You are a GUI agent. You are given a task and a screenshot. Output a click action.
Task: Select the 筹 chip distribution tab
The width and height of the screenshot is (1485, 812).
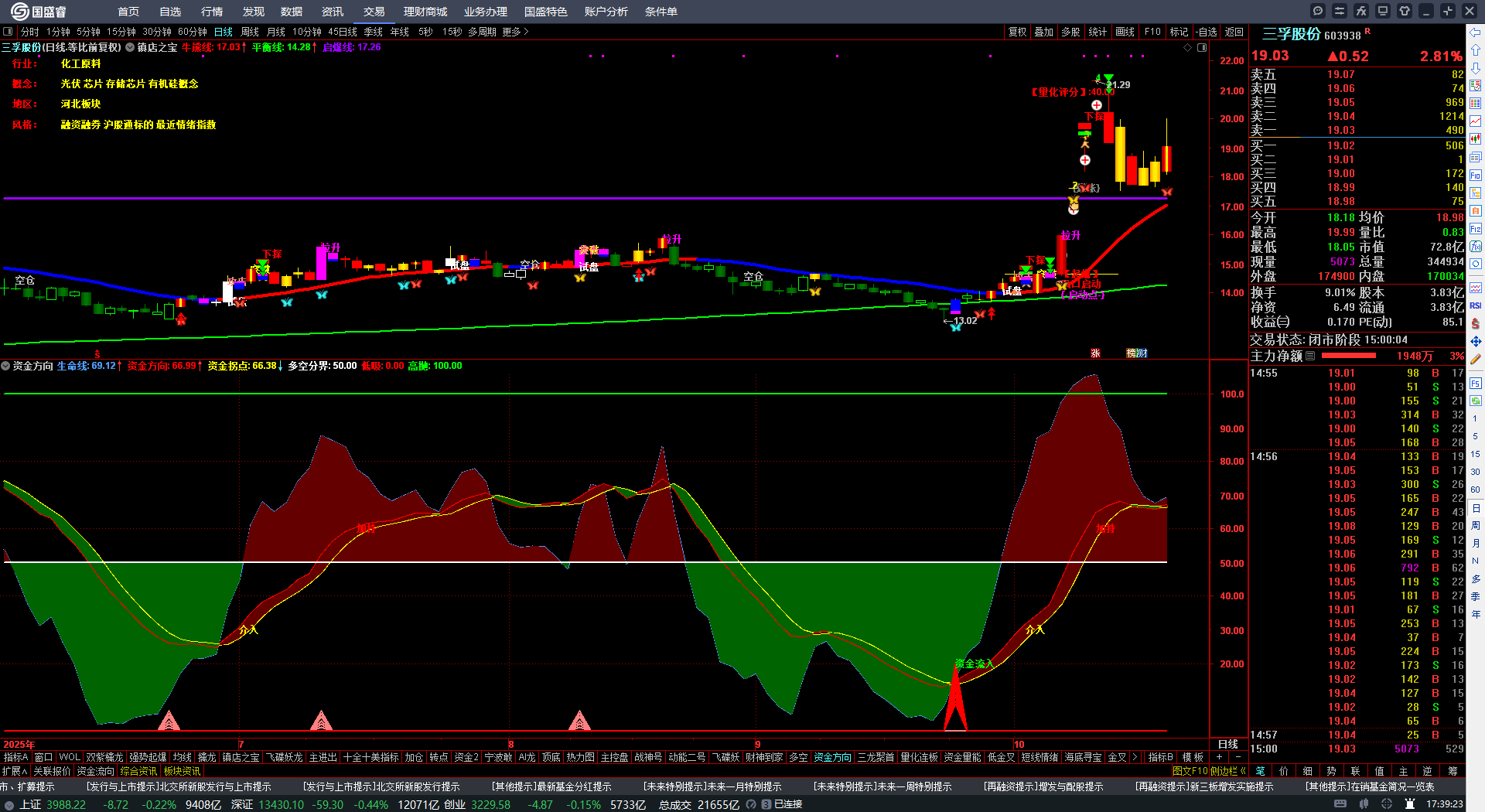pos(1453,771)
